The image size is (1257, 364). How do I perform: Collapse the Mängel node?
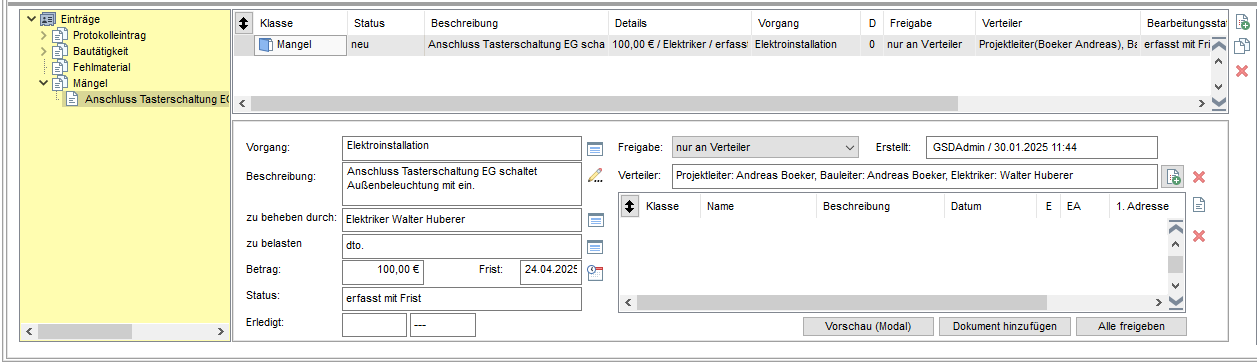pos(43,83)
